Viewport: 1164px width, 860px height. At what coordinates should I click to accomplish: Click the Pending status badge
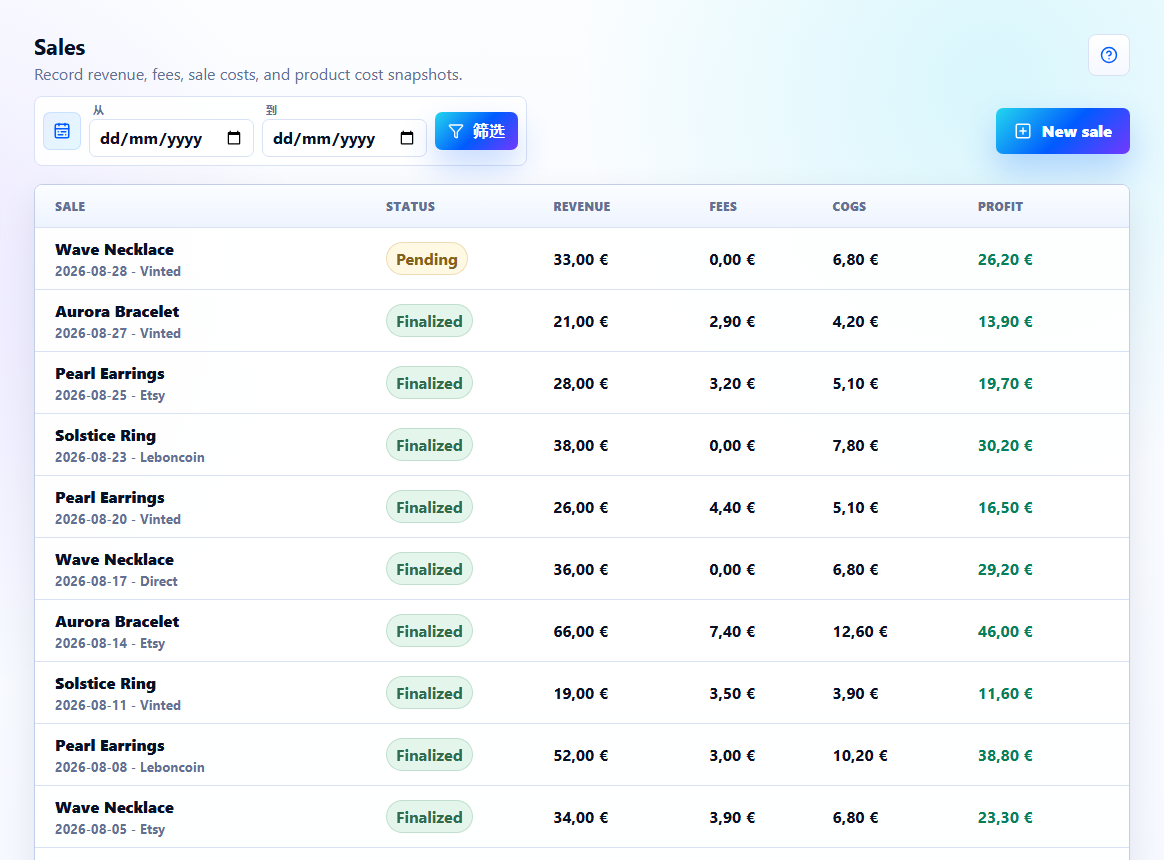click(427, 259)
